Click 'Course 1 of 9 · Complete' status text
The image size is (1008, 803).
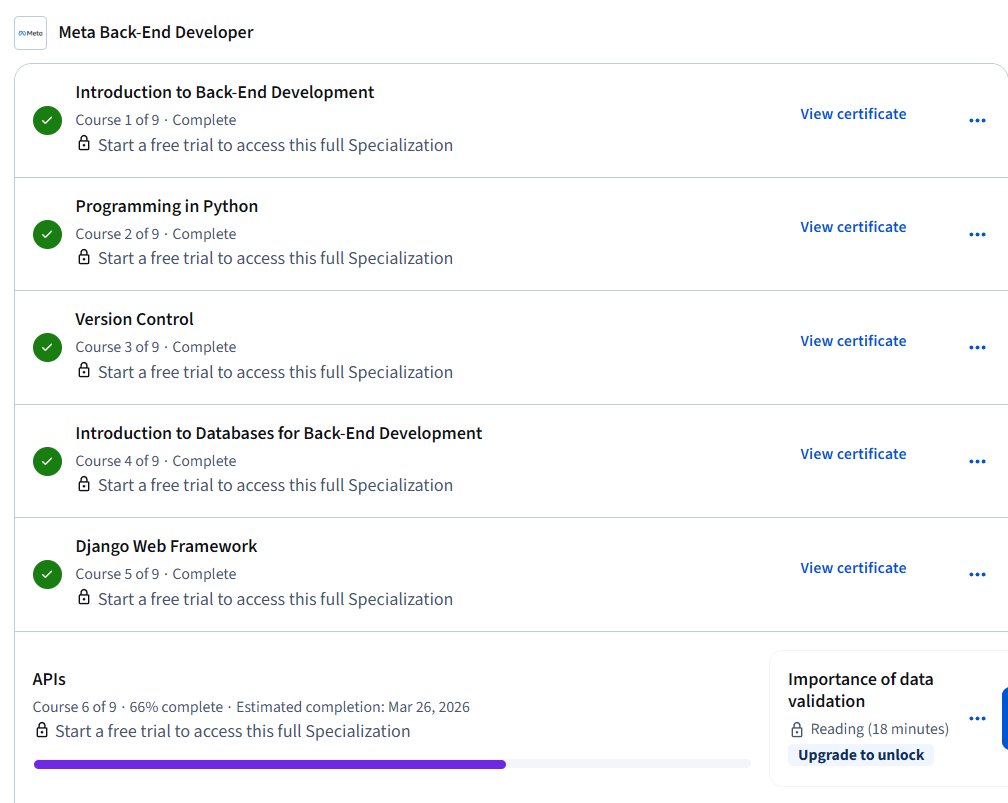156,120
